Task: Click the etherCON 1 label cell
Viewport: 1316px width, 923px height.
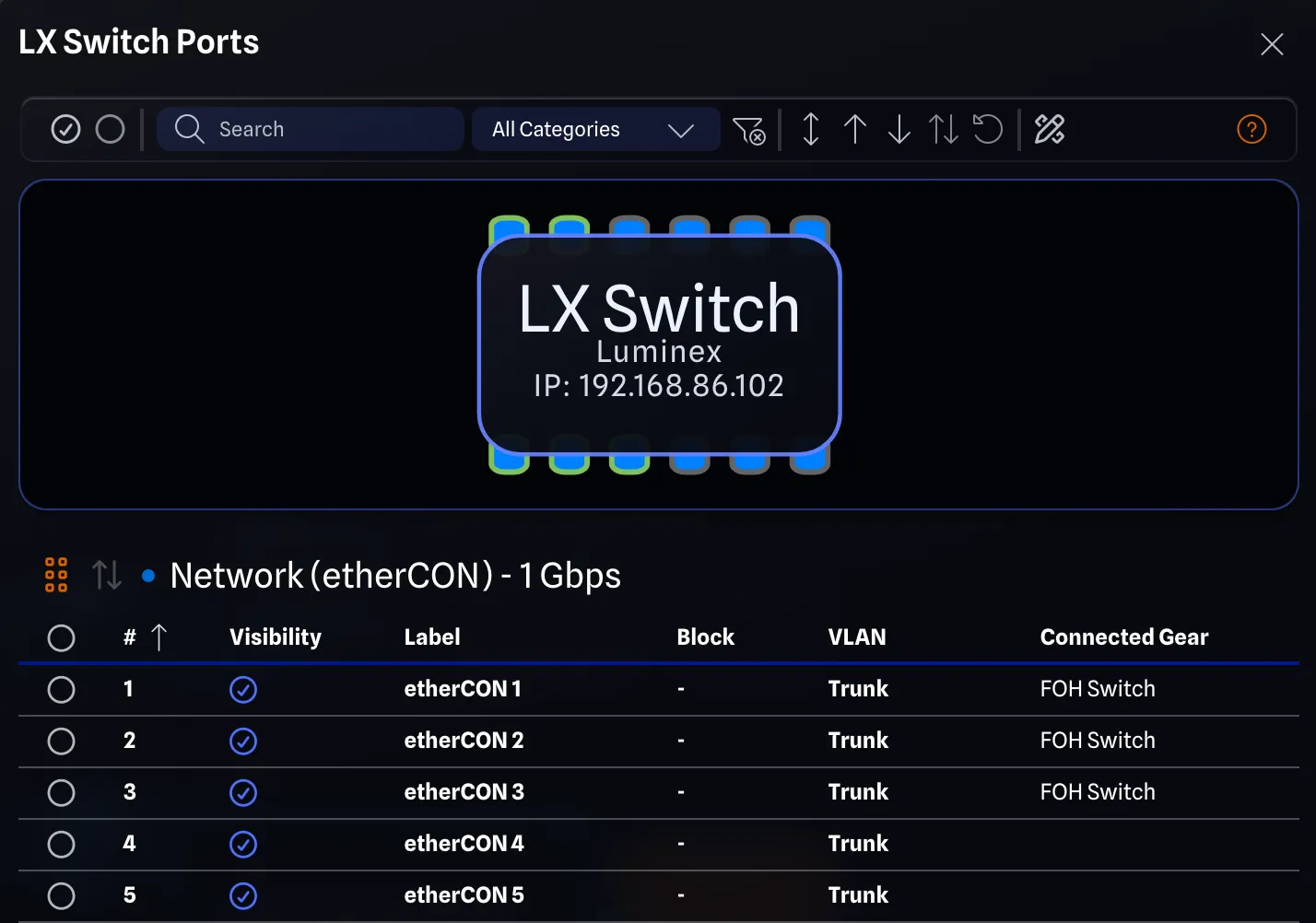Action: [463, 688]
